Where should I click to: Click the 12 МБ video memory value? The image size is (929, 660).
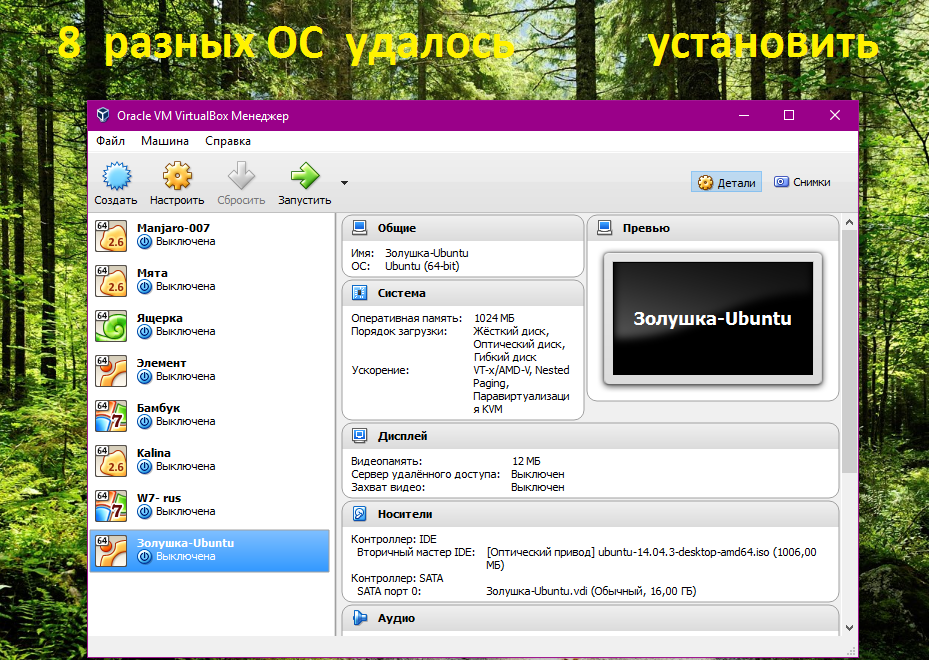(526, 461)
